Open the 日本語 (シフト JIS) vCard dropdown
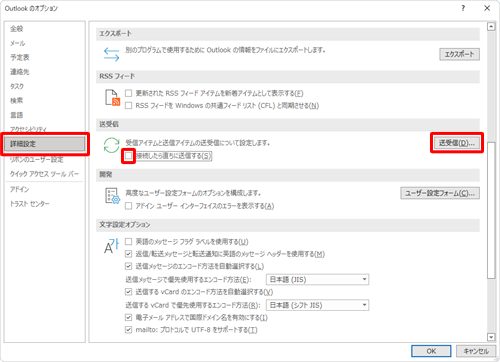 pyautogui.click(x=317, y=305)
